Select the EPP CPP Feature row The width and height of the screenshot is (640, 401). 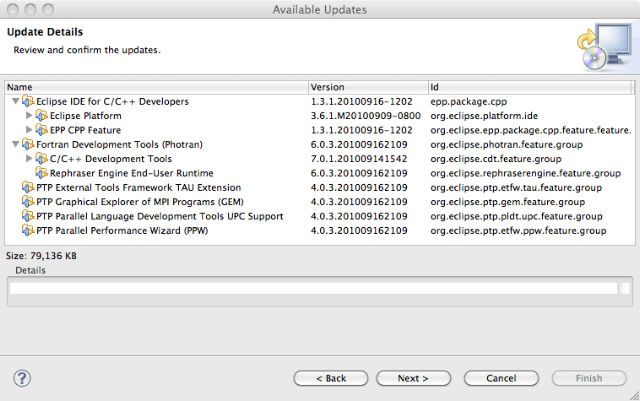tap(320, 130)
